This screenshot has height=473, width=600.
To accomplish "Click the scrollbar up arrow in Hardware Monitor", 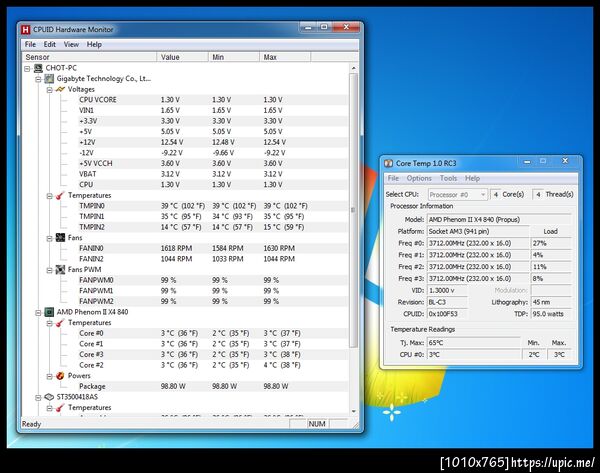I will (x=354, y=68).
